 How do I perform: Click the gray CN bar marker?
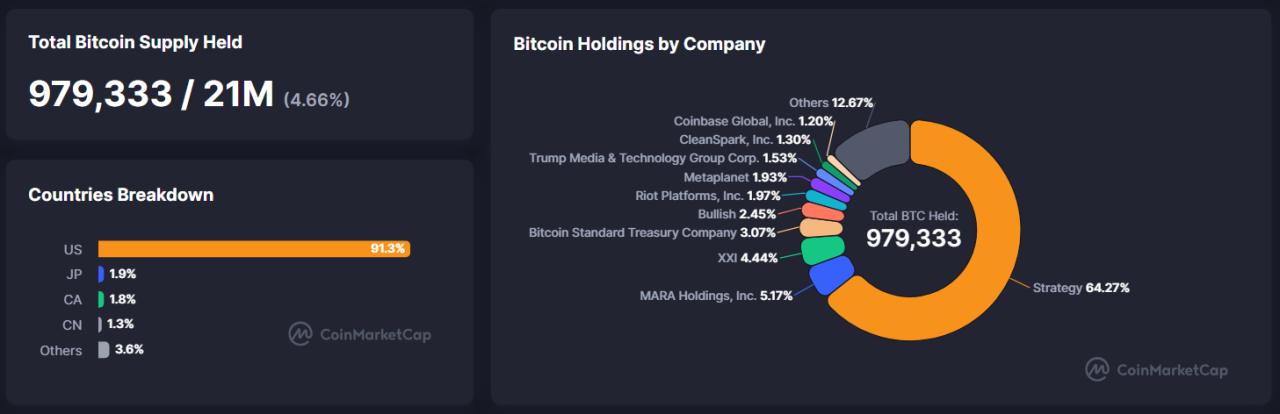coord(100,324)
